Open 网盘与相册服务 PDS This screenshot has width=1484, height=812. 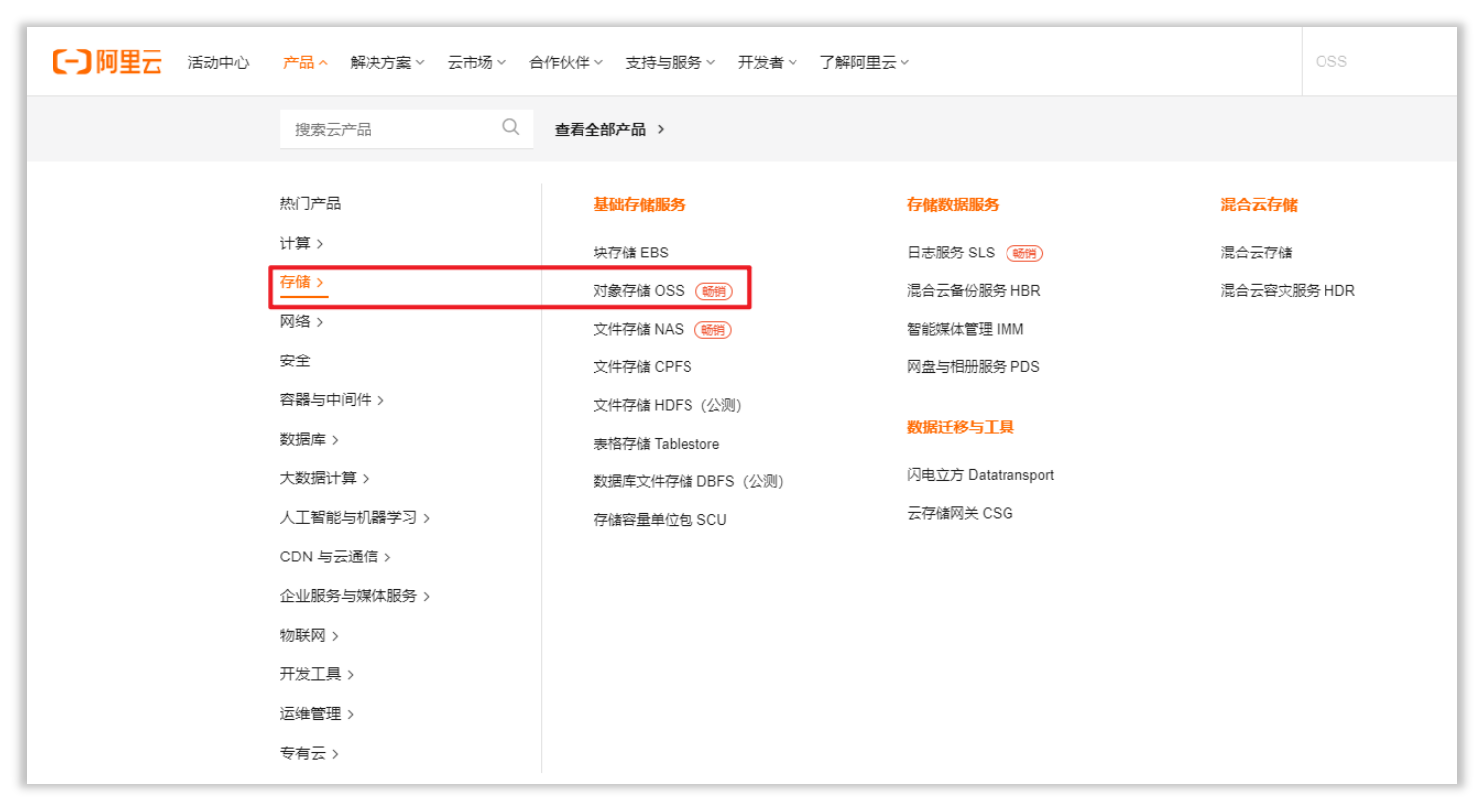coord(974,366)
